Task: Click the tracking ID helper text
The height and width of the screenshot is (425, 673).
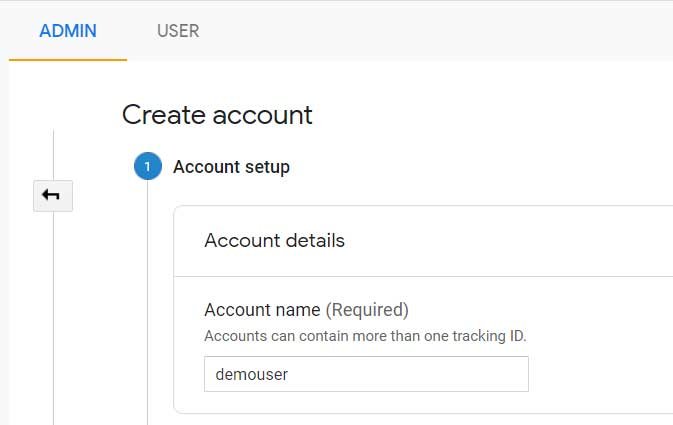Action: (365, 336)
